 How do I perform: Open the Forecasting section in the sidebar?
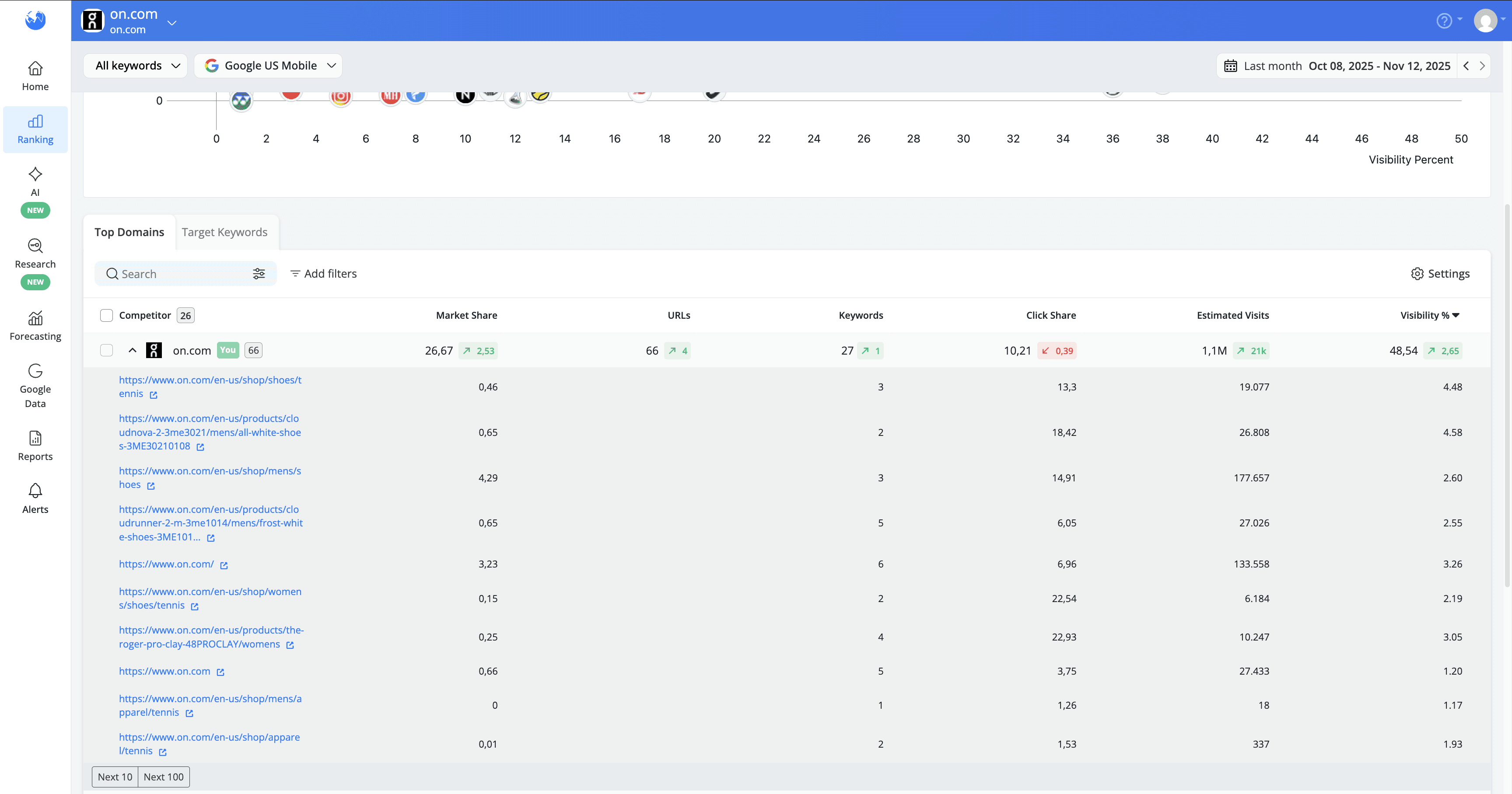35,325
